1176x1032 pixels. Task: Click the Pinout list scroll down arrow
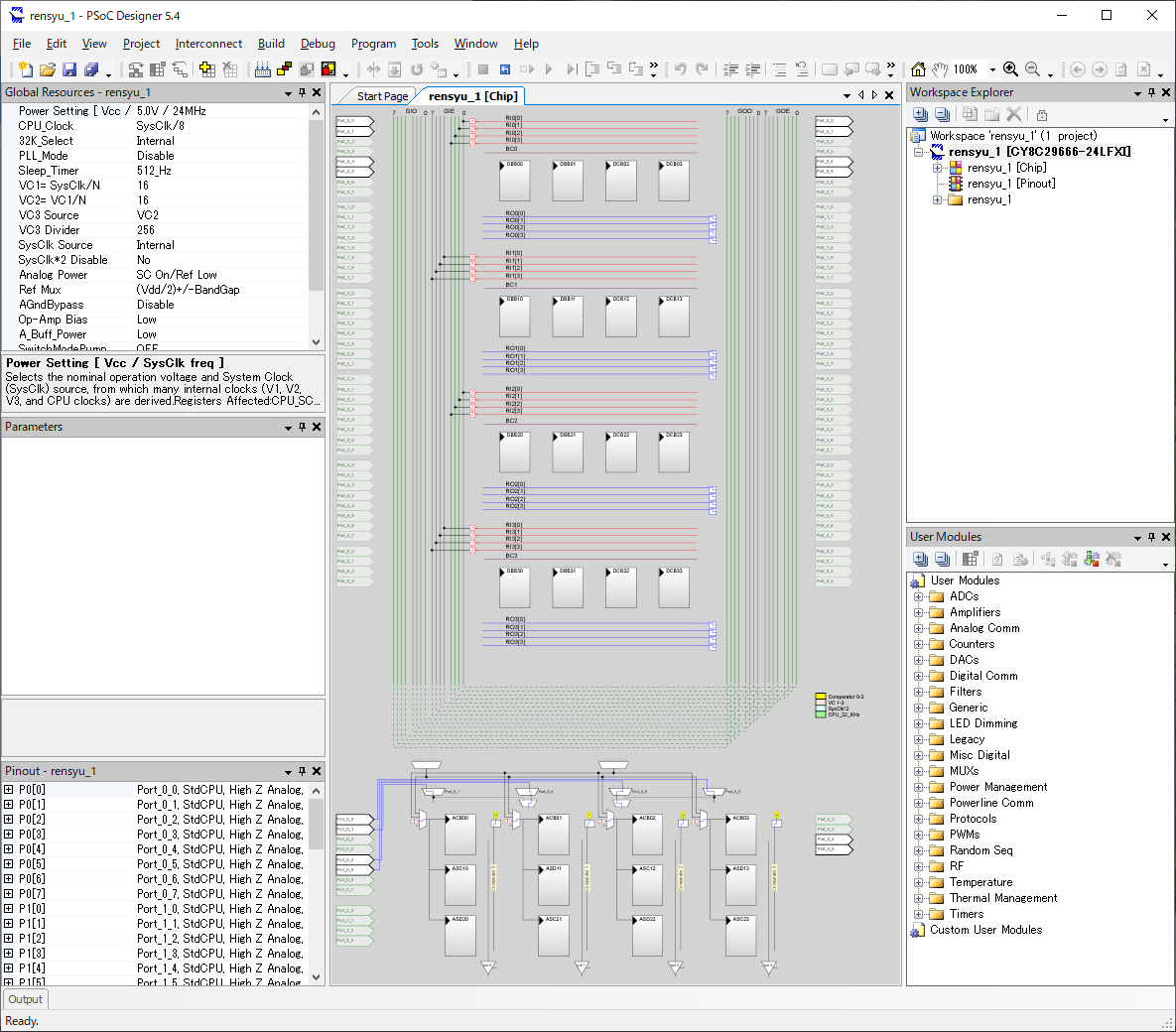pos(316,977)
